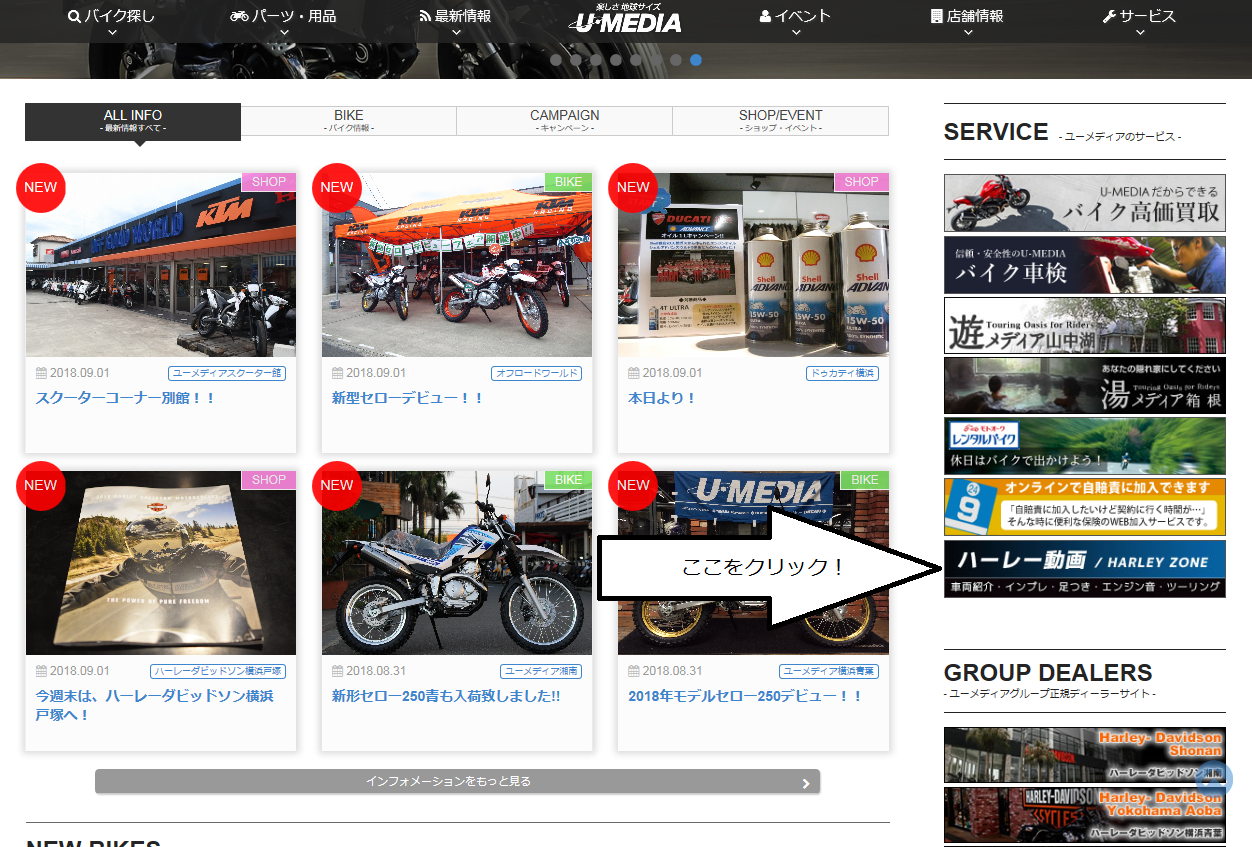The height and width of the screenshot is (847, 1252).
Task: Open the ハーレー動画 HARLEY ZONE banner
Action: tap(1084, 569)
